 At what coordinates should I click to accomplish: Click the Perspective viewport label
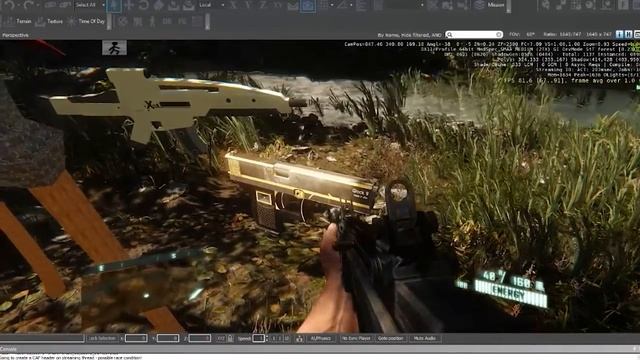(x=15, y=35)
